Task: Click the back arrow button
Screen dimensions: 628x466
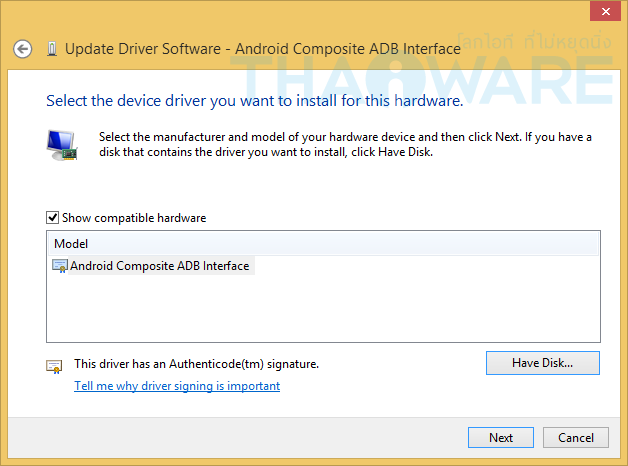Action: pos(23,48)
